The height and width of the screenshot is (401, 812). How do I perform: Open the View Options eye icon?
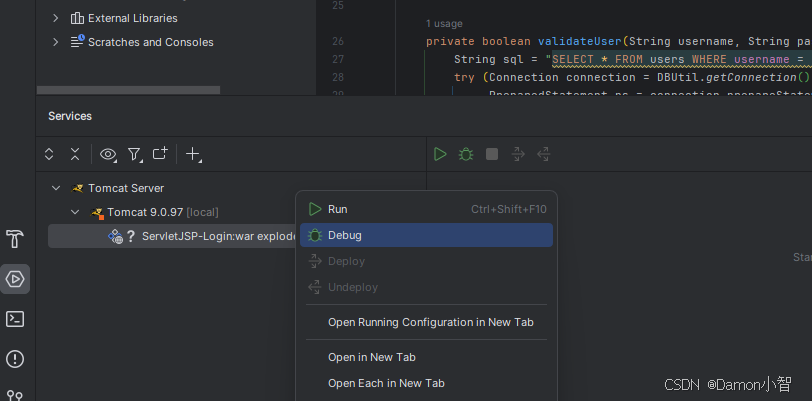[108, 154]
